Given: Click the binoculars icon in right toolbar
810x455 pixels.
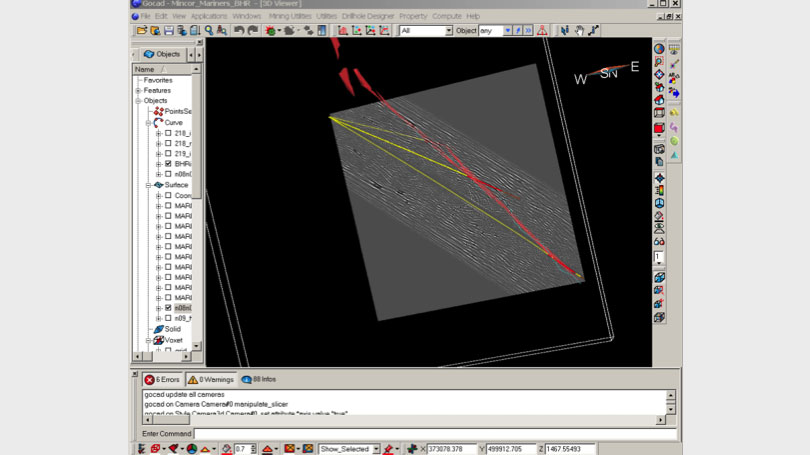Looking at the screenshot, I should pyautogui.click(x=659, y=241).
